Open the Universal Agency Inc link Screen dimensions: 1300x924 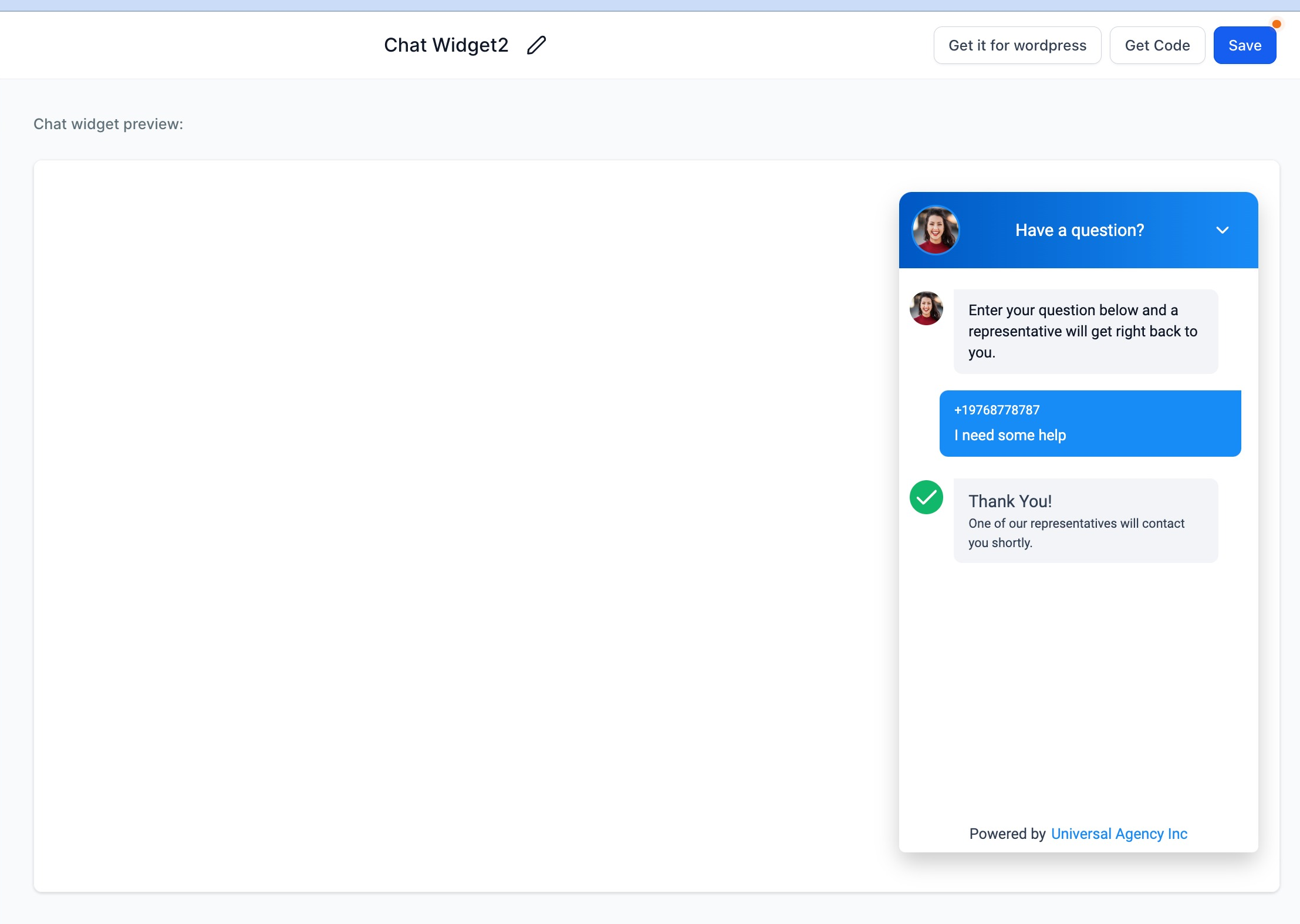(x=1119, y=834)
